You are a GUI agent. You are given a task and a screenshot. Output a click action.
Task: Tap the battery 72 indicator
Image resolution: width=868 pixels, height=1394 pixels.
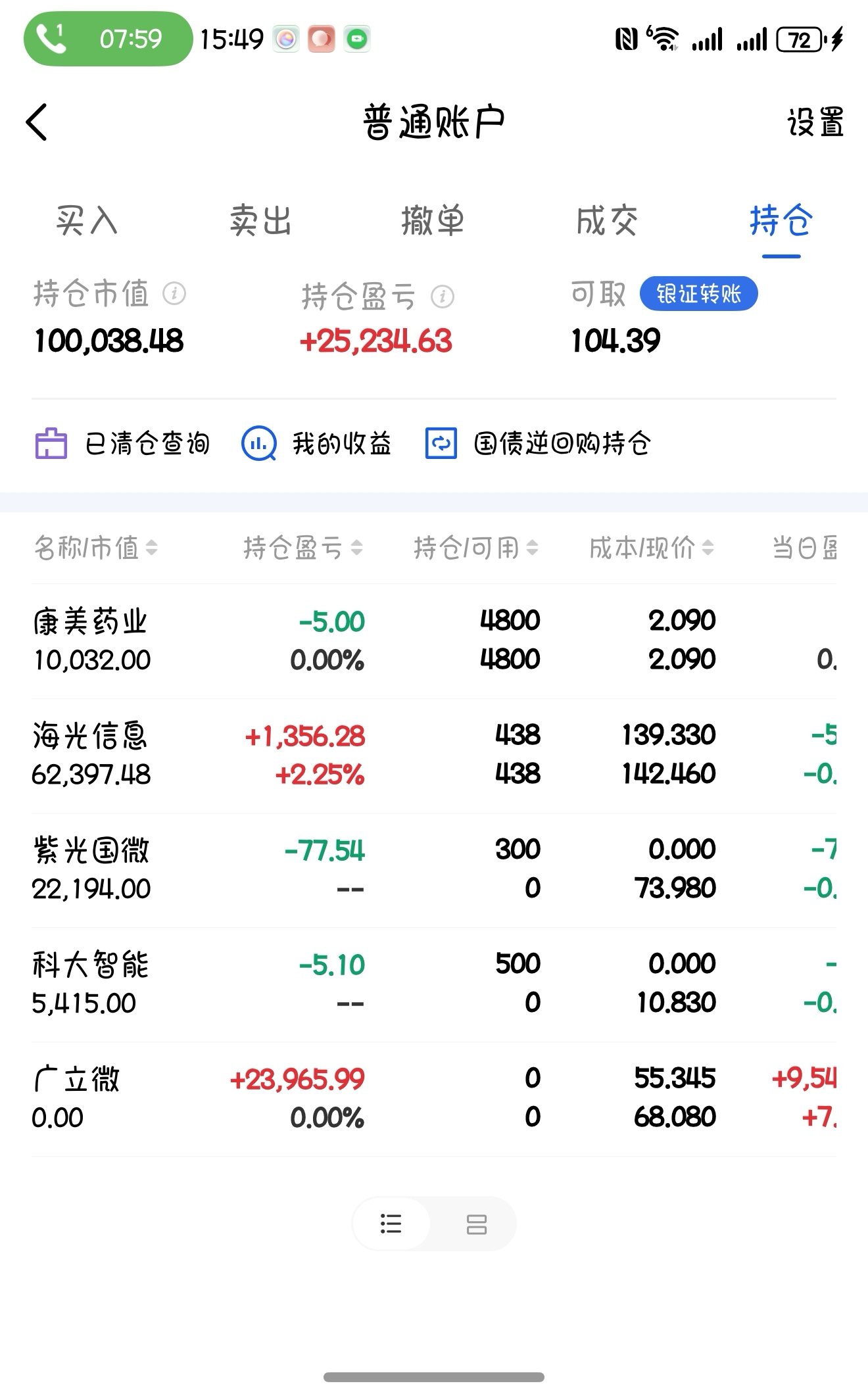801,39
